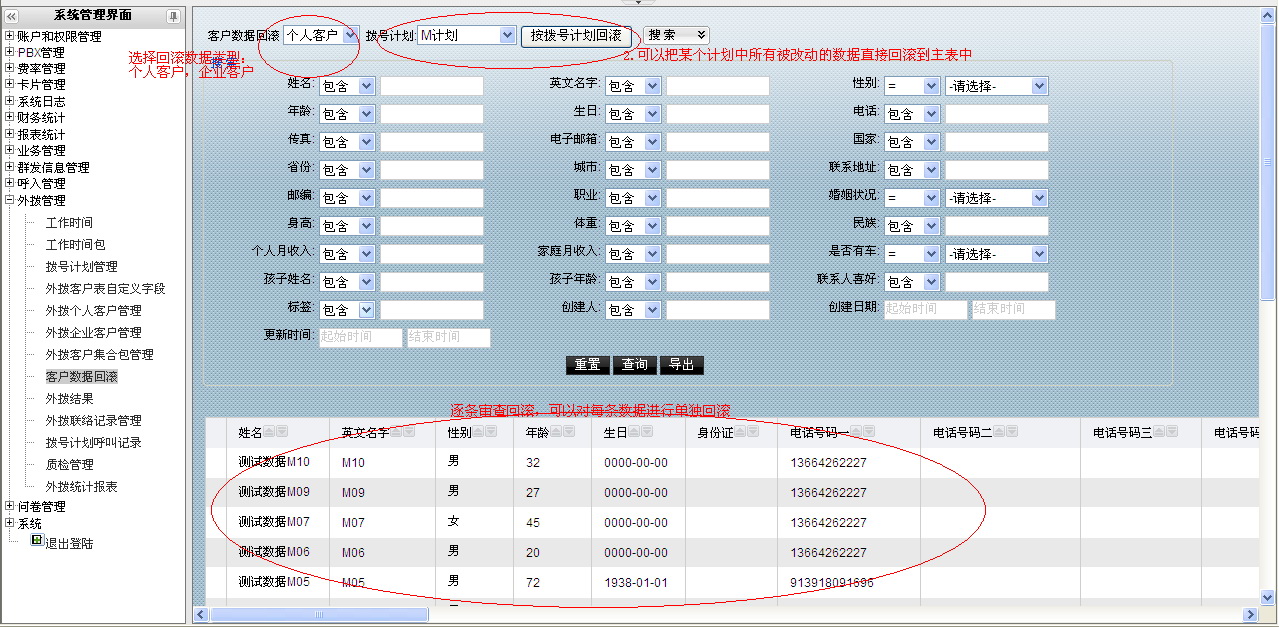Expand the 账户和权限管理 tree node

point(10,36)
